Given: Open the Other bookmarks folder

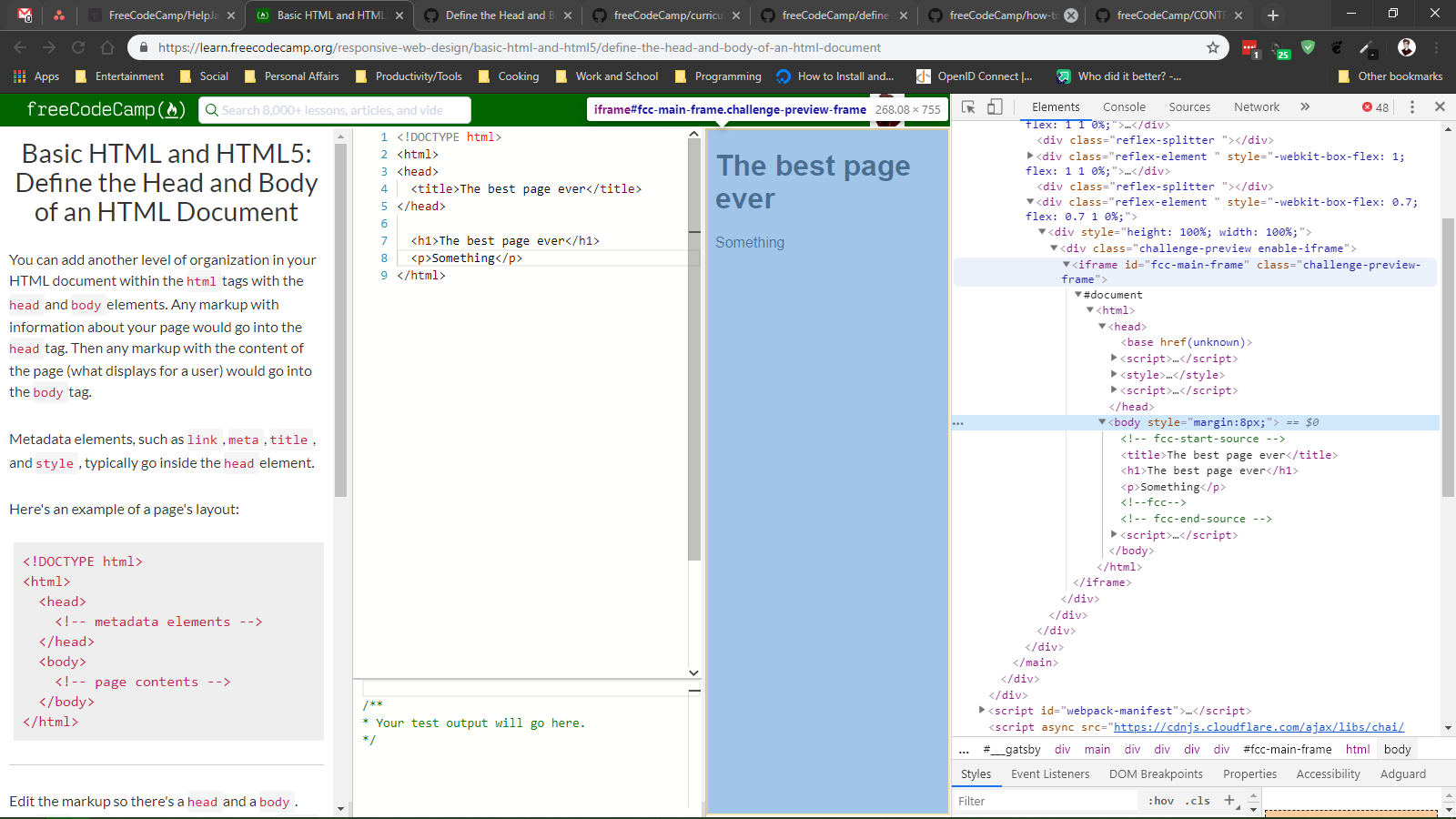Looking at the screenshot, I should 1390,76.
